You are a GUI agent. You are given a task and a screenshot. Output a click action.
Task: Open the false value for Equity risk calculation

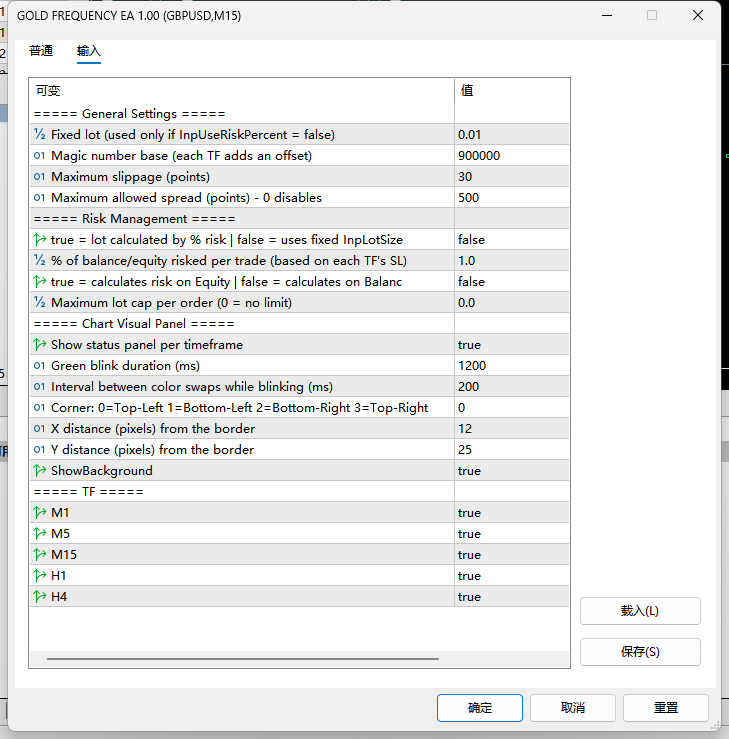[x=512, y=281]
